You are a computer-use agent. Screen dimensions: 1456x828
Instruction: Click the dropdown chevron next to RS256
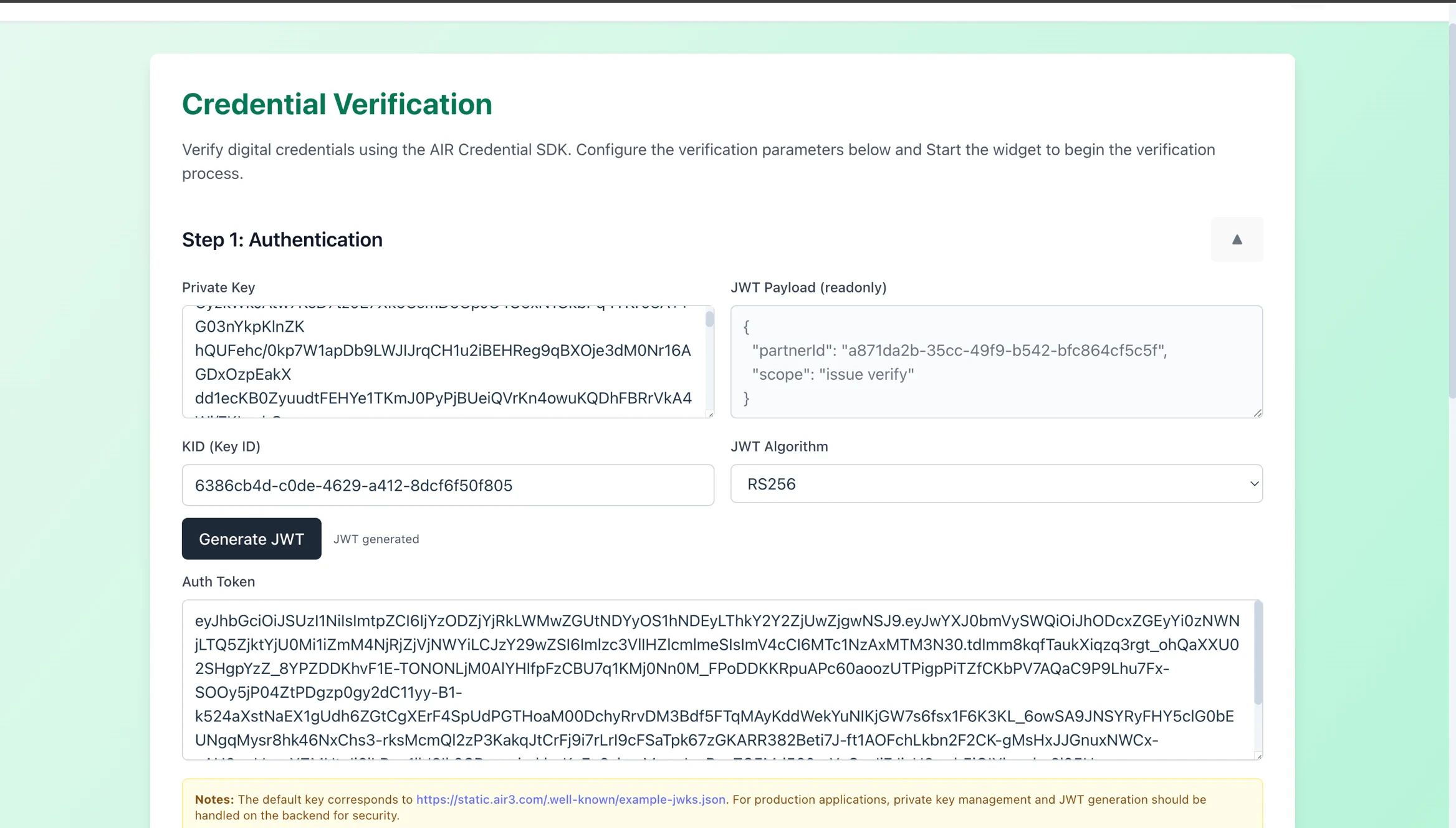[x=1254, y=484]
